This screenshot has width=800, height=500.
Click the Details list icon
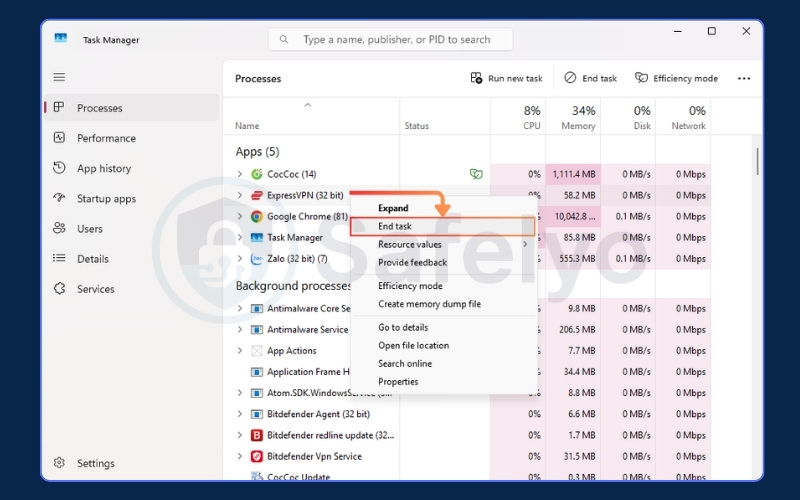tap(59, 258)
